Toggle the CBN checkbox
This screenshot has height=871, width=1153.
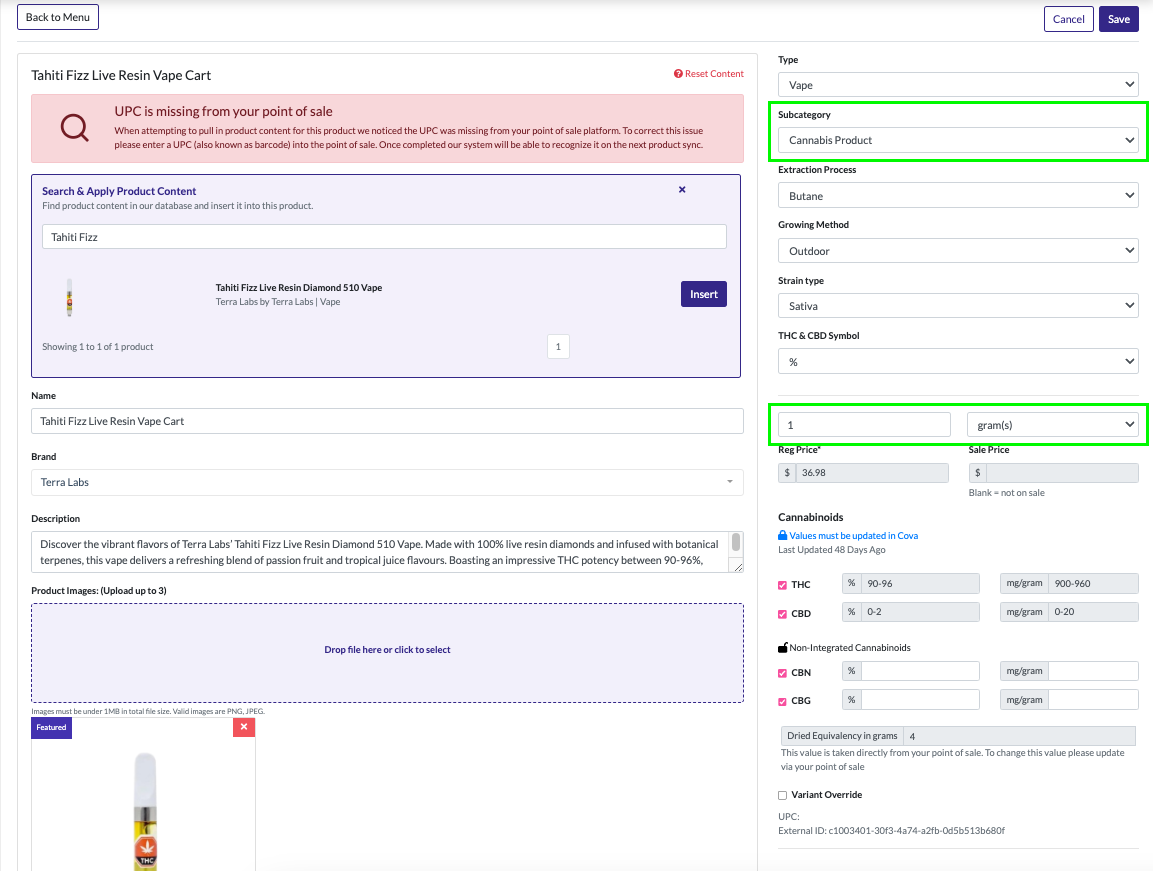pos(782,673)
